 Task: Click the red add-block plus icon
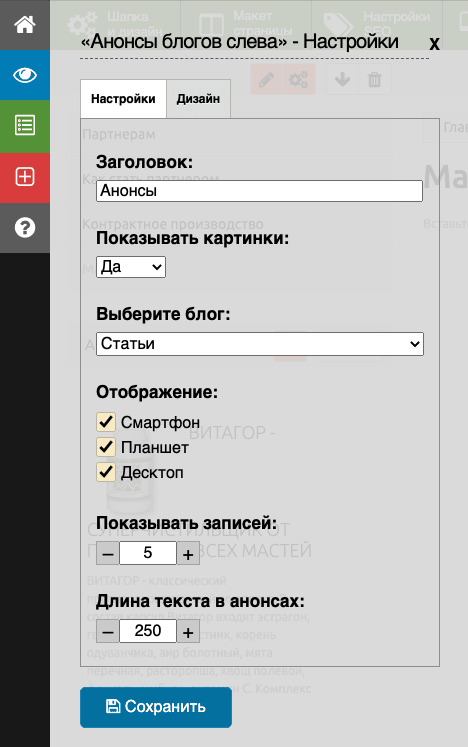tap(25, 177)
